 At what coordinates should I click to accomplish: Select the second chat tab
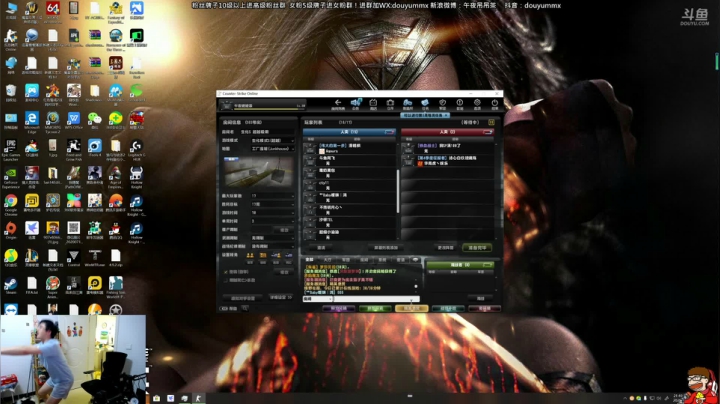(327, 260)
